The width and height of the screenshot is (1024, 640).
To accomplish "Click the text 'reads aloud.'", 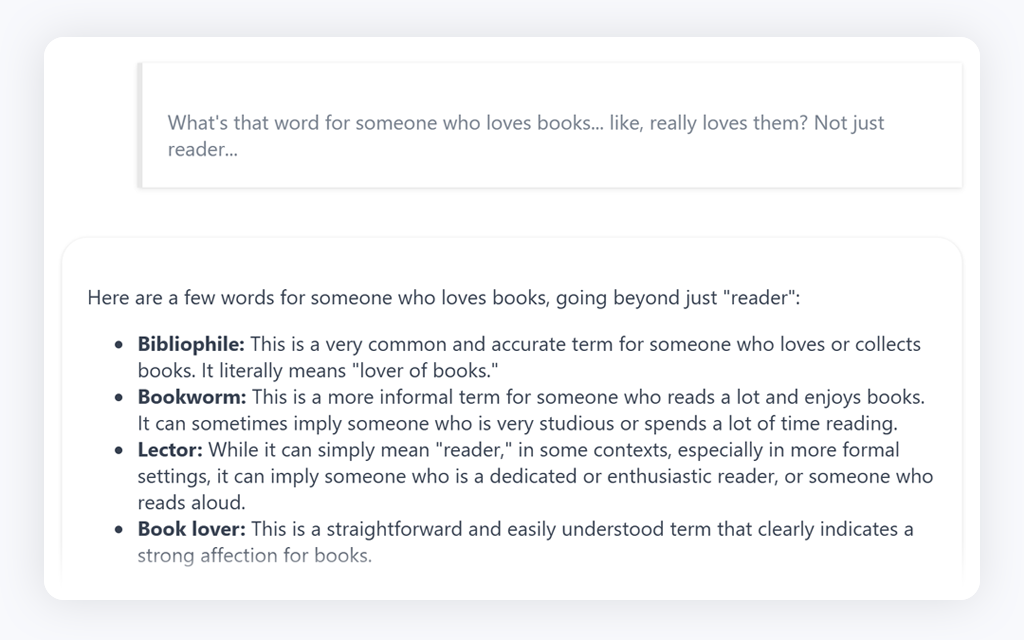I will (191, 503).
